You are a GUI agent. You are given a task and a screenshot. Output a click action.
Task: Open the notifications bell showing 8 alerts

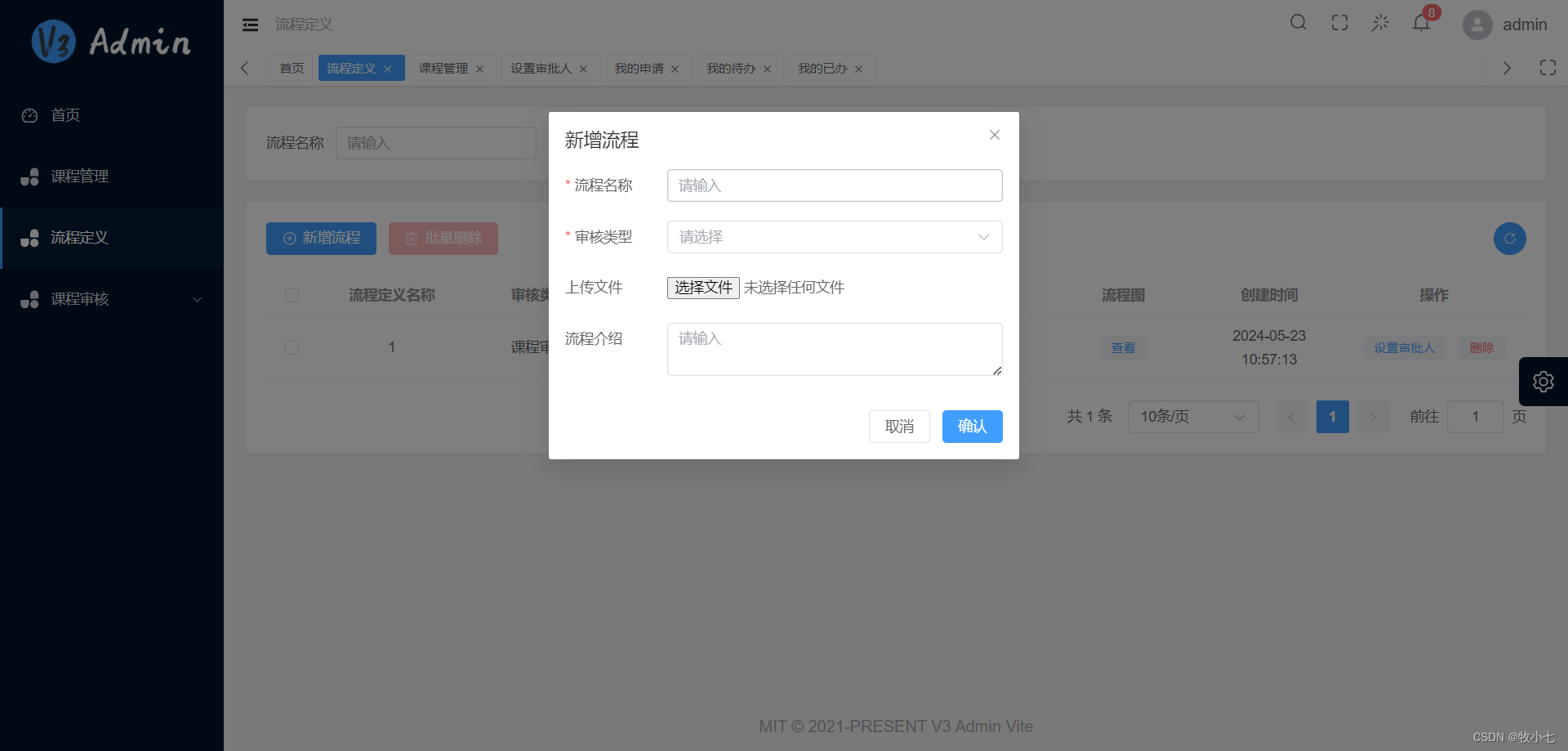1421,23
